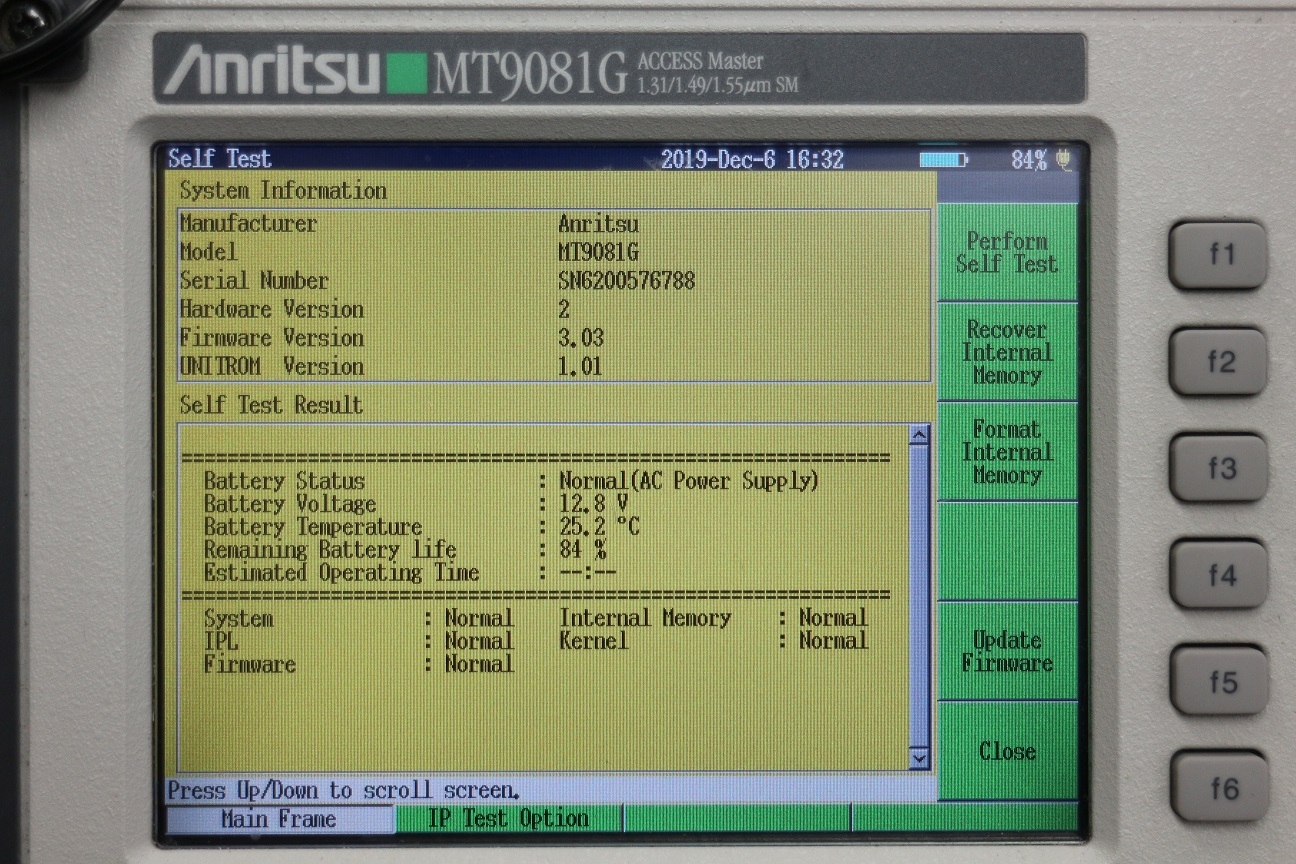This screenshot has height=864, width=1296.
Task: Click the Kernel result label
Action: pos(593,641)
